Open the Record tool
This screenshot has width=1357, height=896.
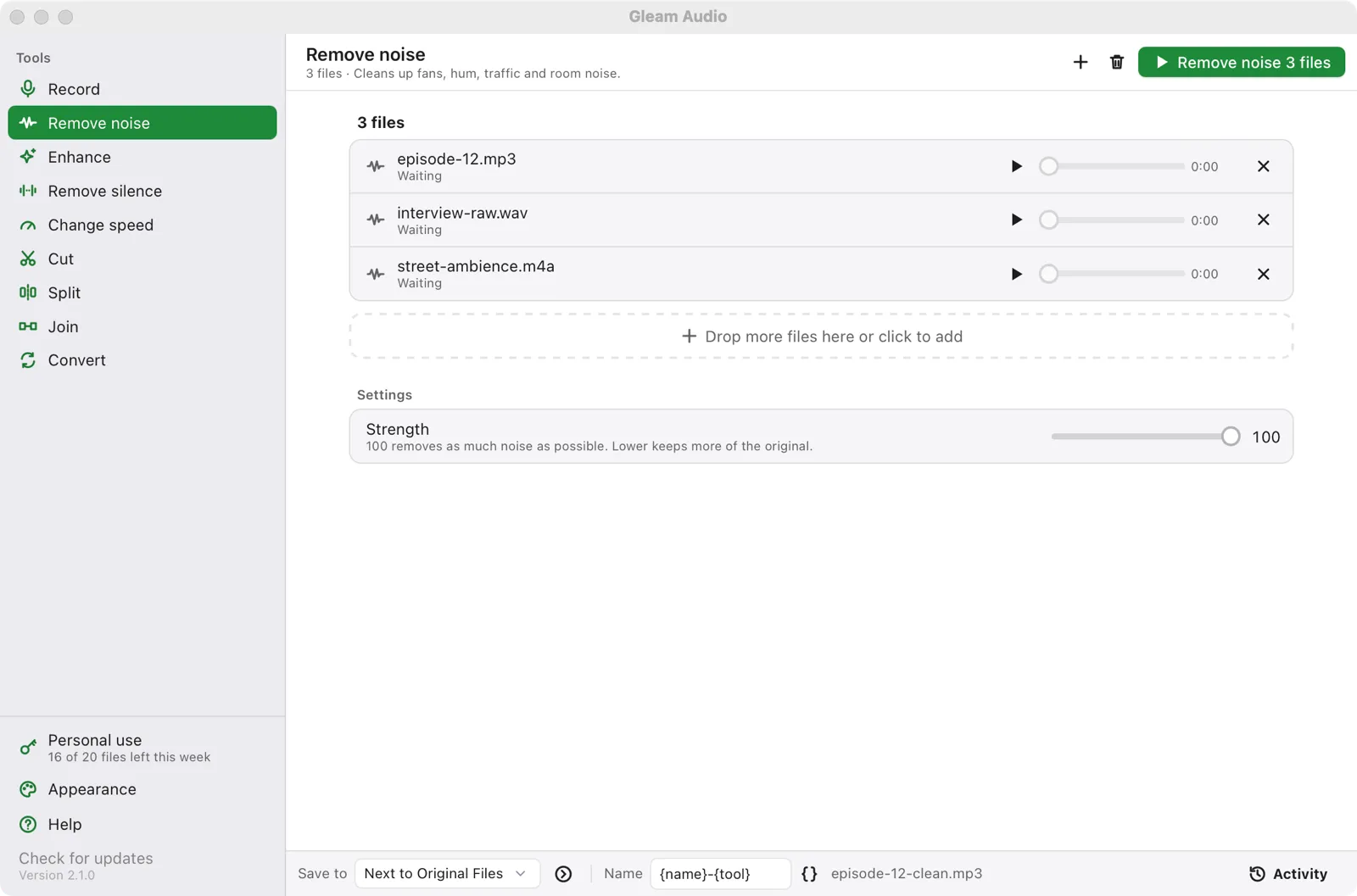(142, 89)
